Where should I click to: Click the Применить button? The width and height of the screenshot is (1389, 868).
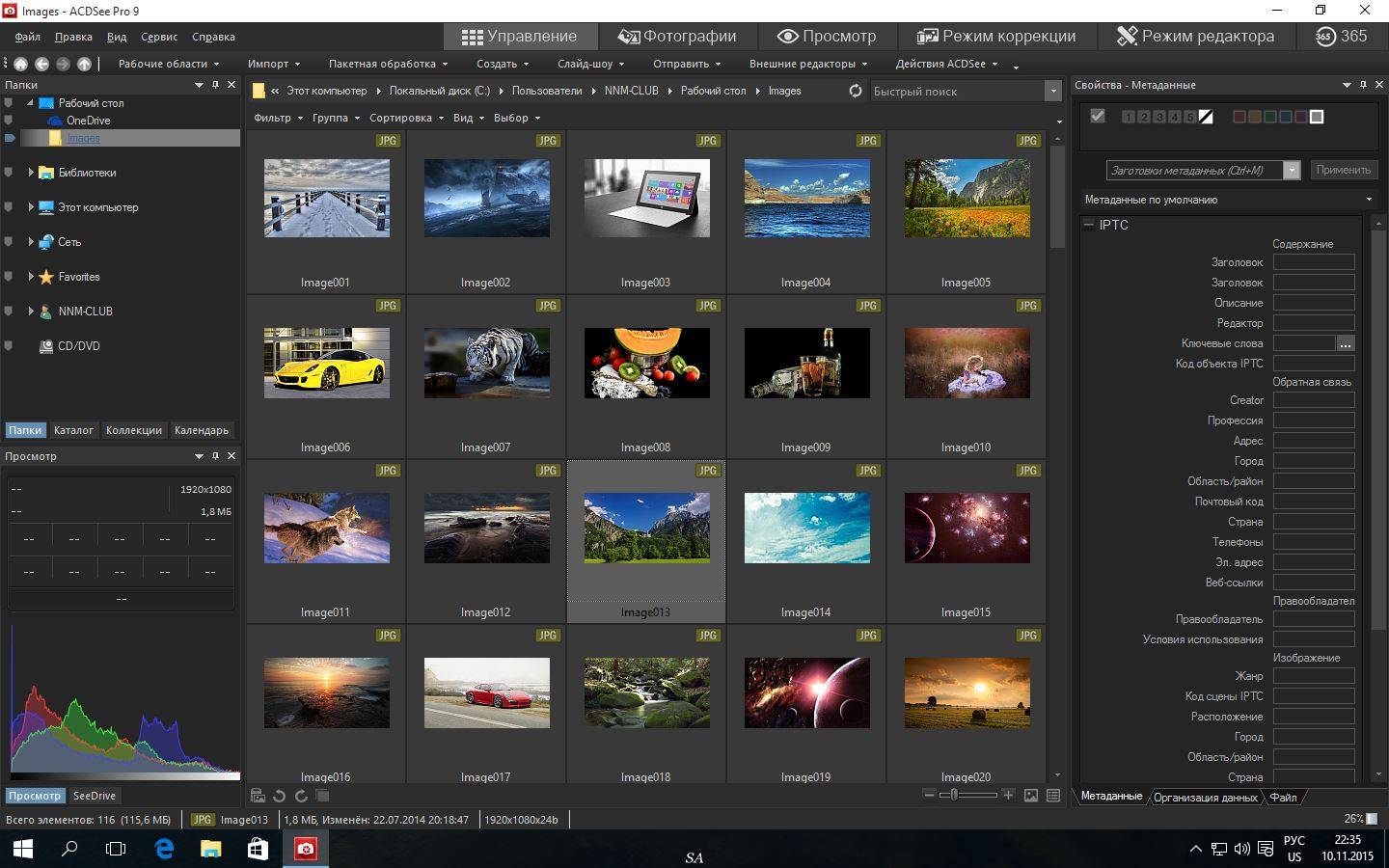coord(1343,170)
